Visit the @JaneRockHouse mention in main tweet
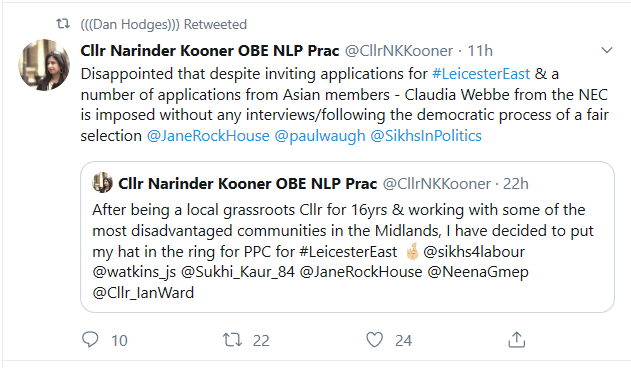This screenshot has width=631, height=368. (208, 136)
